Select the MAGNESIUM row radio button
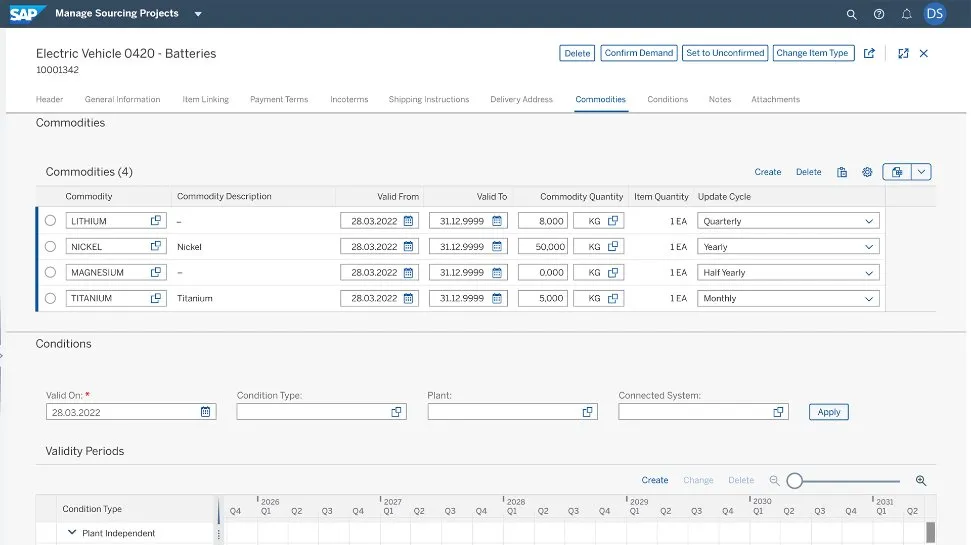 51,272
